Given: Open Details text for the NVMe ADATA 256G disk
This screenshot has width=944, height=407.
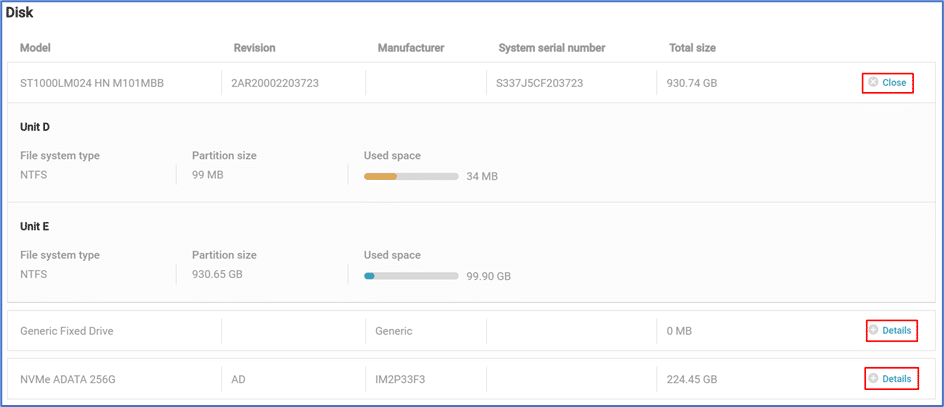Looking at the screenshot, I should tap(896, 379).
